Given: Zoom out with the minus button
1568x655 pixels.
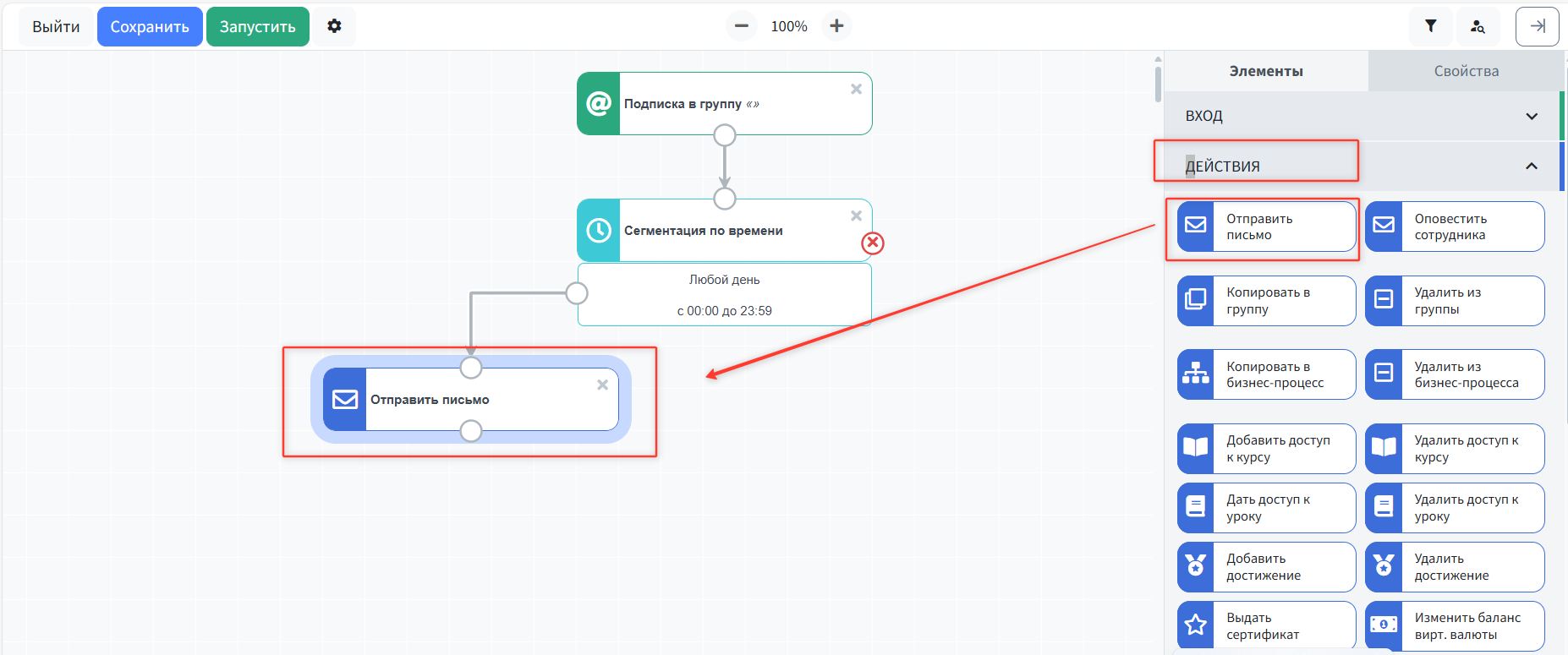Looking at the screenshot, I should click(741, 26).
